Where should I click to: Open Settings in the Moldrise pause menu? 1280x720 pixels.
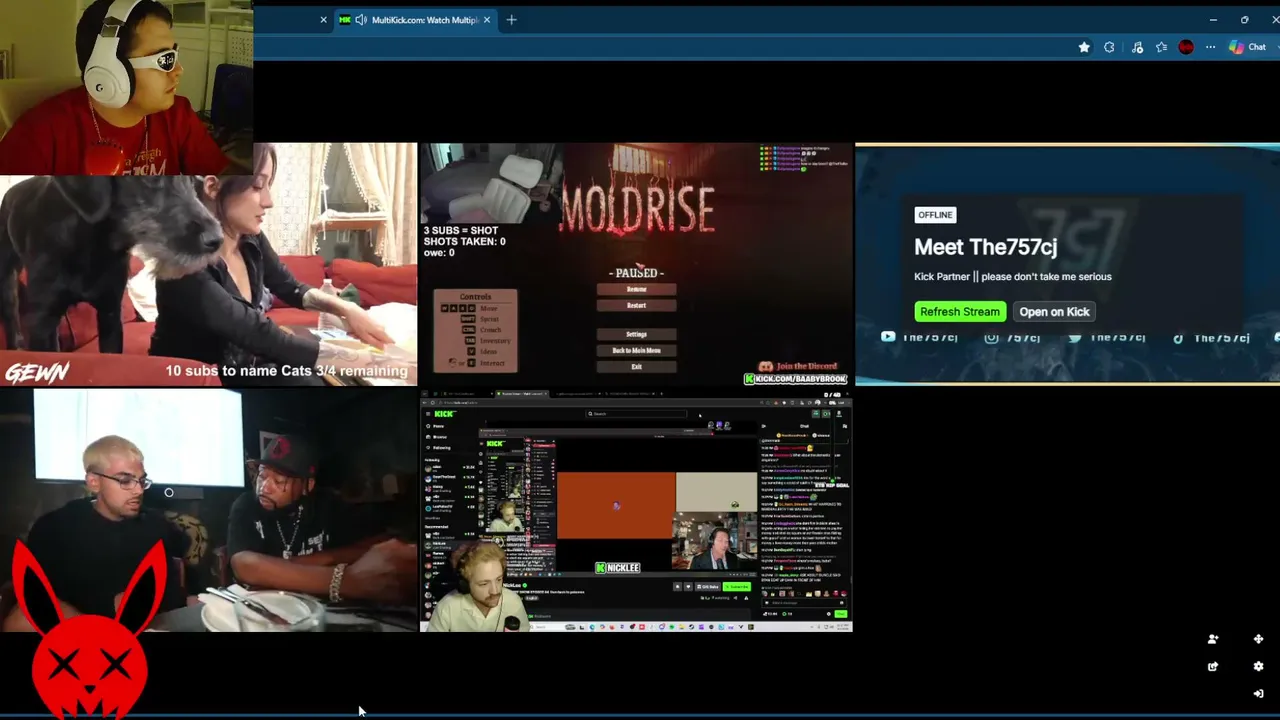pos(636,334)
